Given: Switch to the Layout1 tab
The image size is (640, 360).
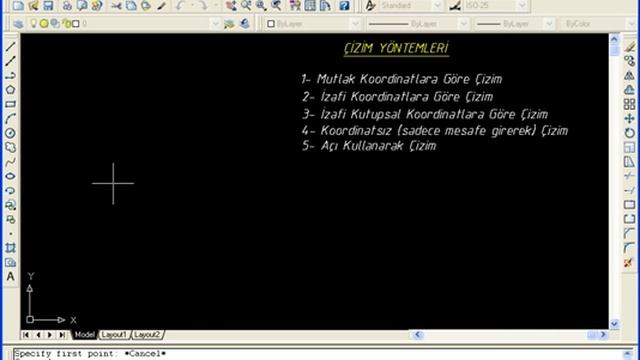Looking at the screenshot, I should 114,335.
